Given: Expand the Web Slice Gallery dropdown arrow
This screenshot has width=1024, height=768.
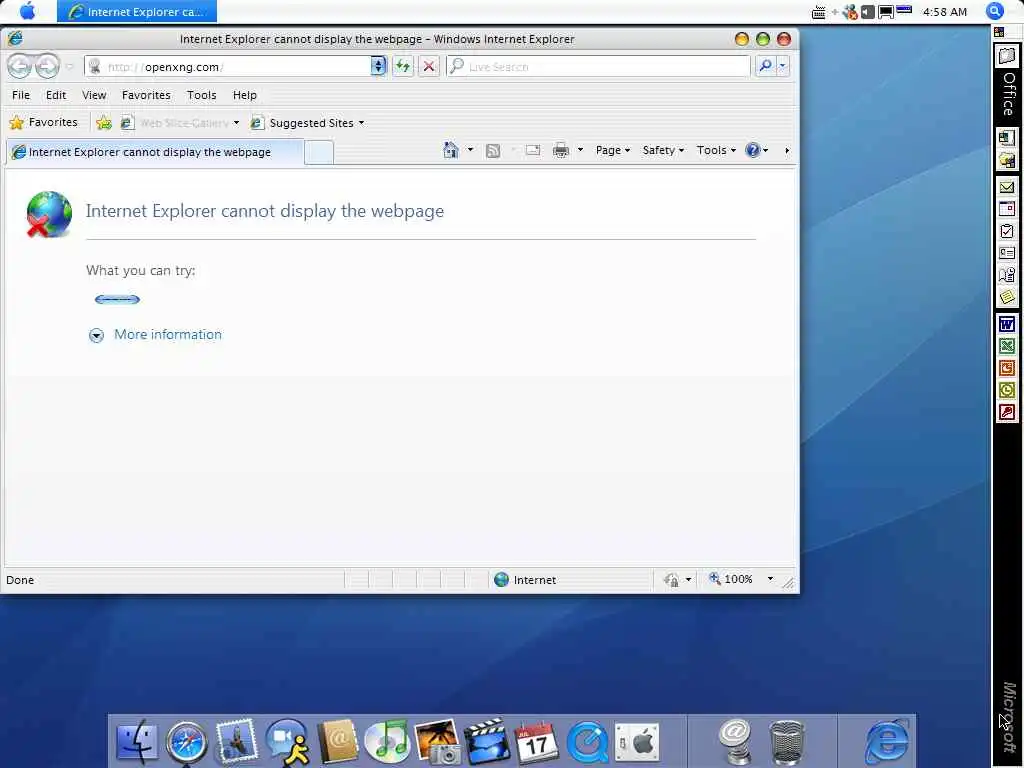Looking at the screenshot, I should (x=236, y=123).
